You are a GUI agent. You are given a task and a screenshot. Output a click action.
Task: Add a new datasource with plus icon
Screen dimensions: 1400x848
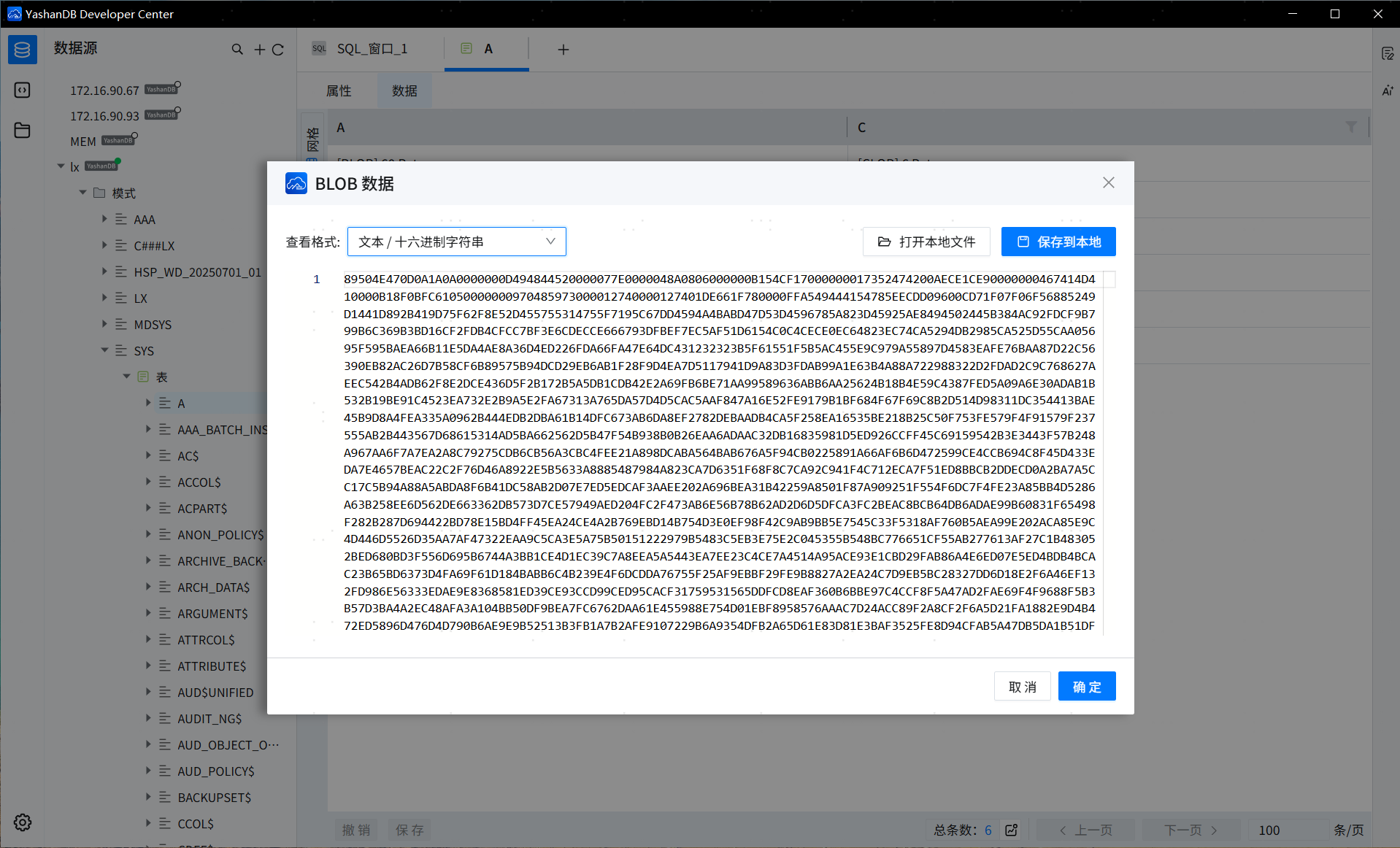pyautogui.click(x=259, y=50)
